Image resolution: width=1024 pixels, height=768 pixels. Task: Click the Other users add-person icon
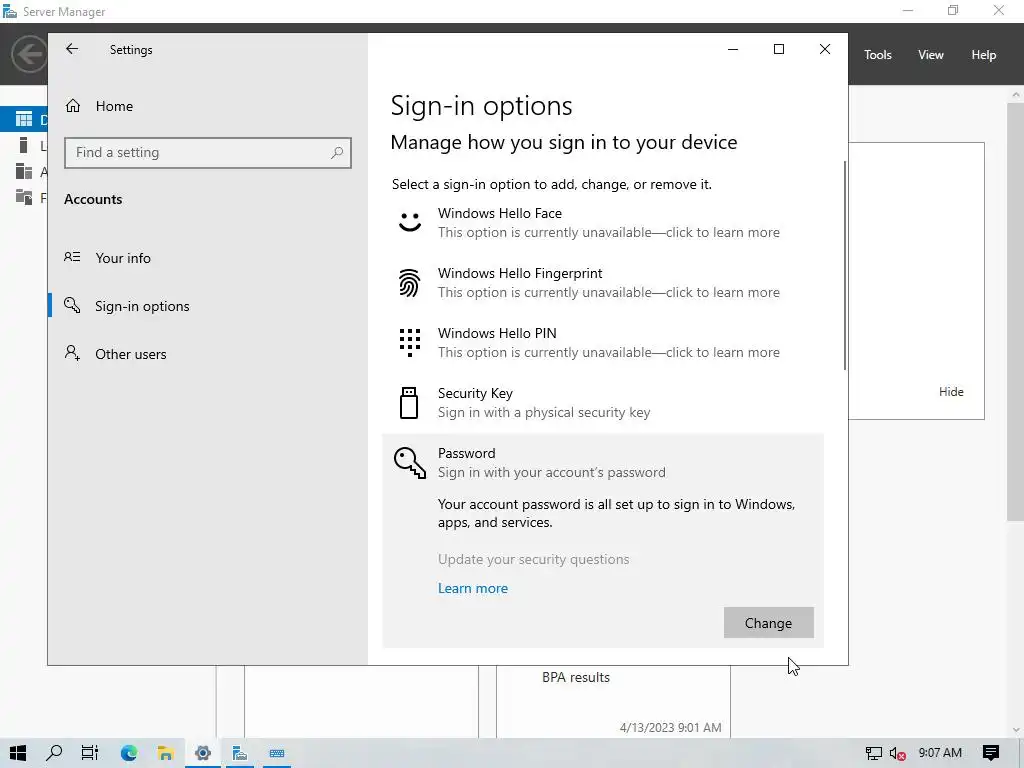pos(72,353)
